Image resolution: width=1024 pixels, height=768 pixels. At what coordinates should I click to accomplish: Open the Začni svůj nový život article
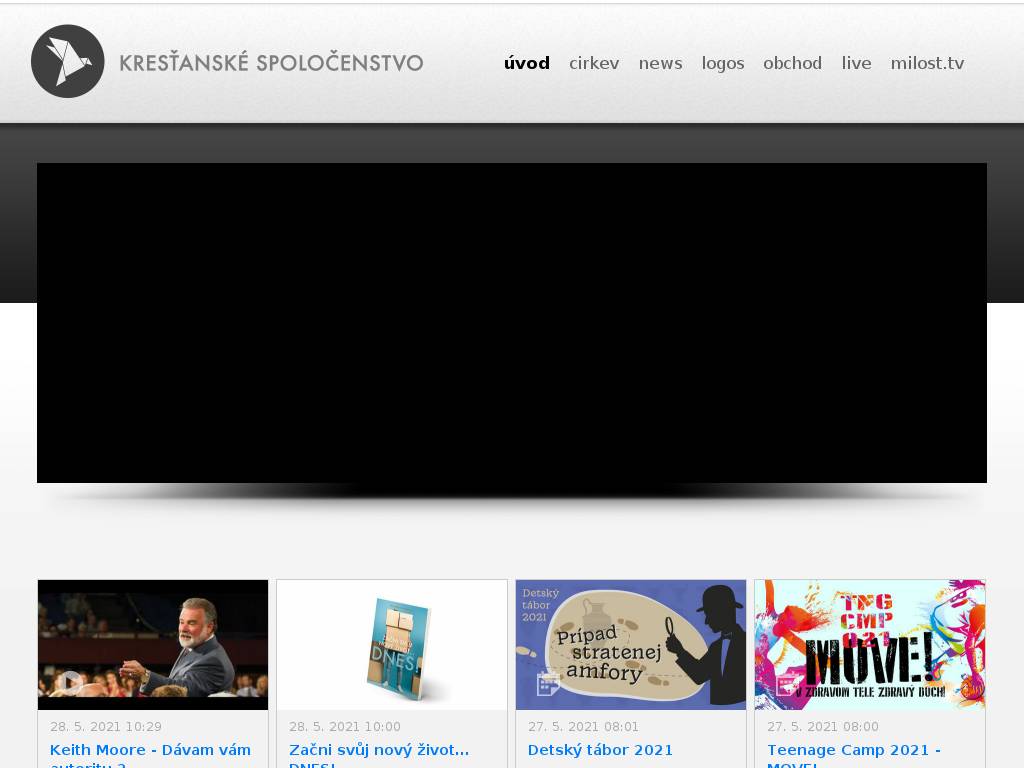[x=378, y=750]
